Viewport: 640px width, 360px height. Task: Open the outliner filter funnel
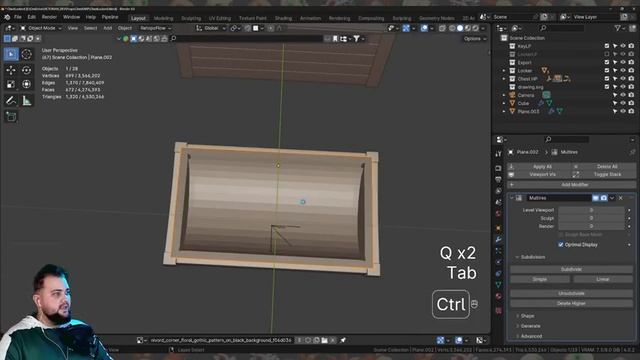pyautogui.click(x=618, y=28)
